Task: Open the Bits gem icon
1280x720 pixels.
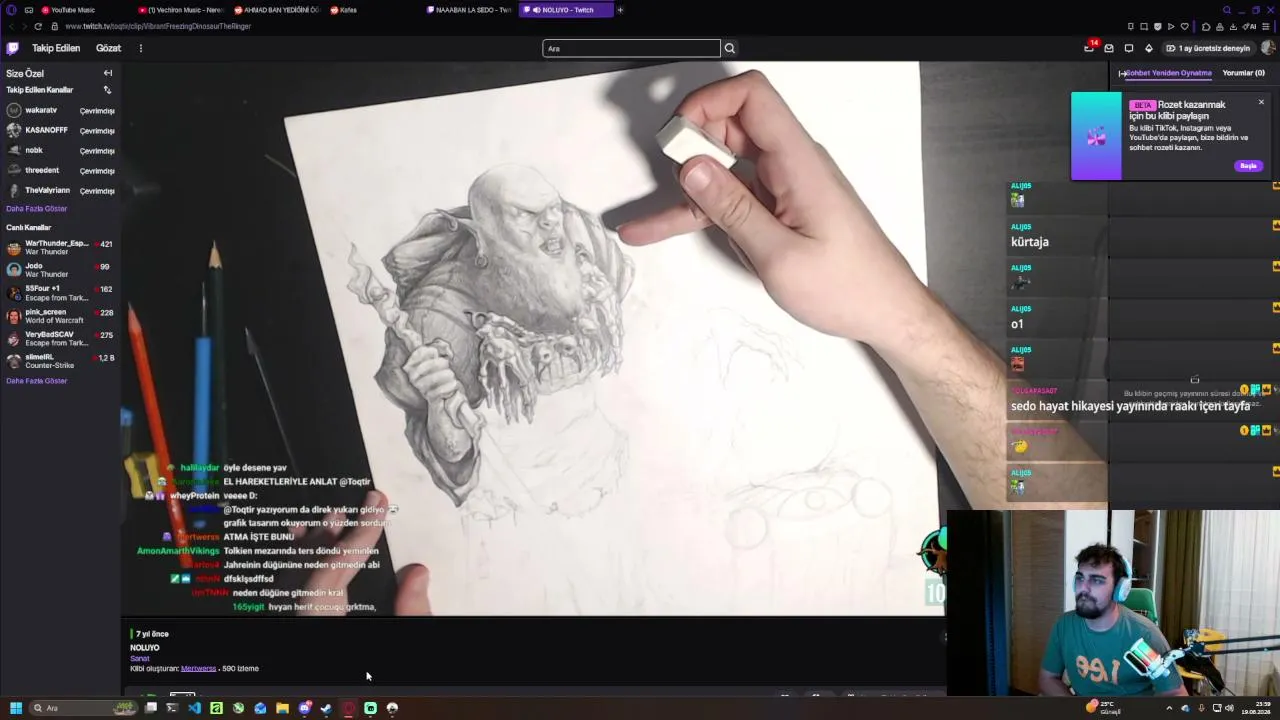Action: click(1149, 48)
